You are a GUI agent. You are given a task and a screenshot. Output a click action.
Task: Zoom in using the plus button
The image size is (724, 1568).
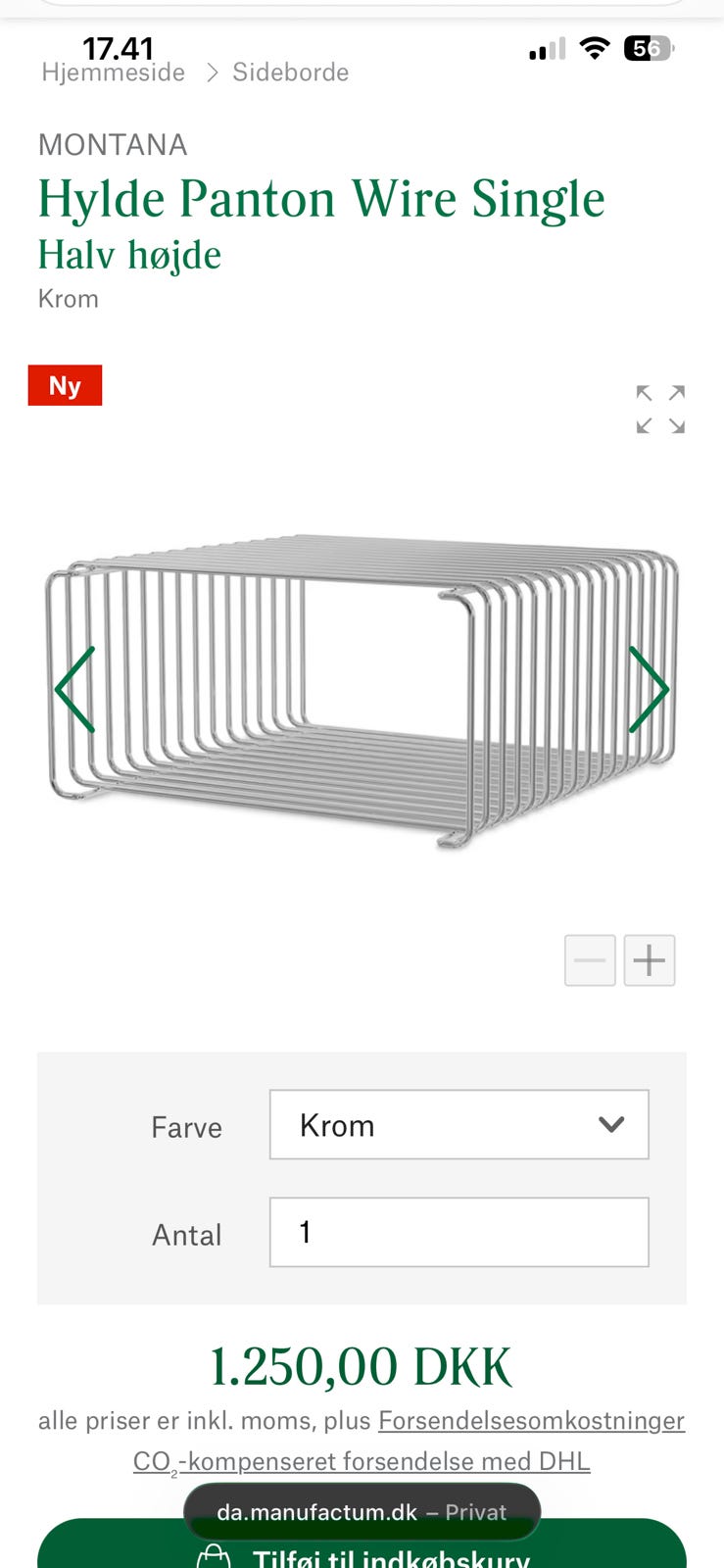[x=650, y=960]
